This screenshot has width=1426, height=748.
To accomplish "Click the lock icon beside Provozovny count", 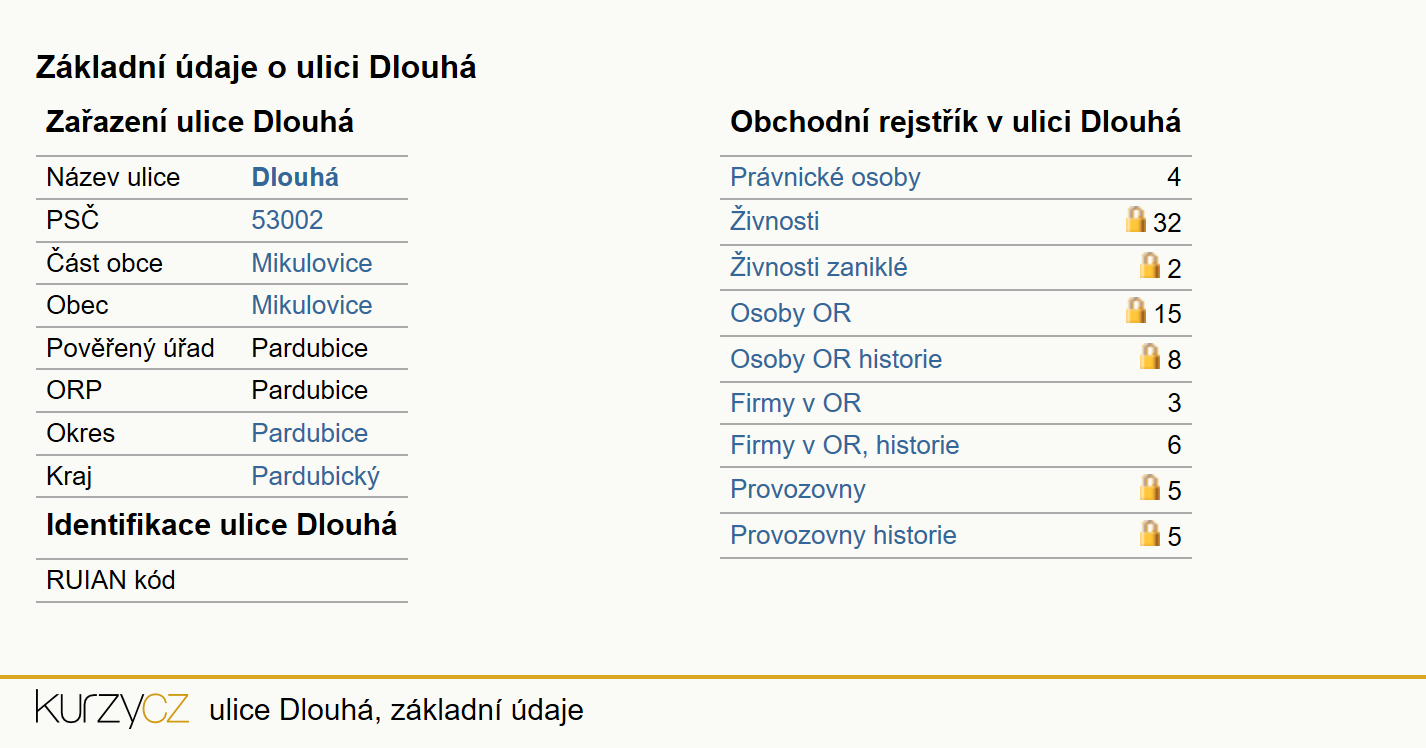I will click(1150, 487).
